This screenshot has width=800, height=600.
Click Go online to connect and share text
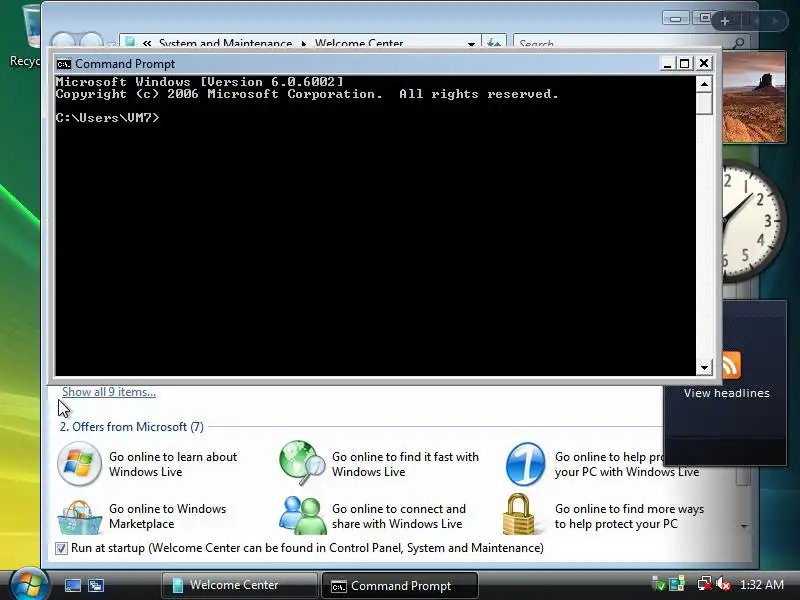[398, 516]
